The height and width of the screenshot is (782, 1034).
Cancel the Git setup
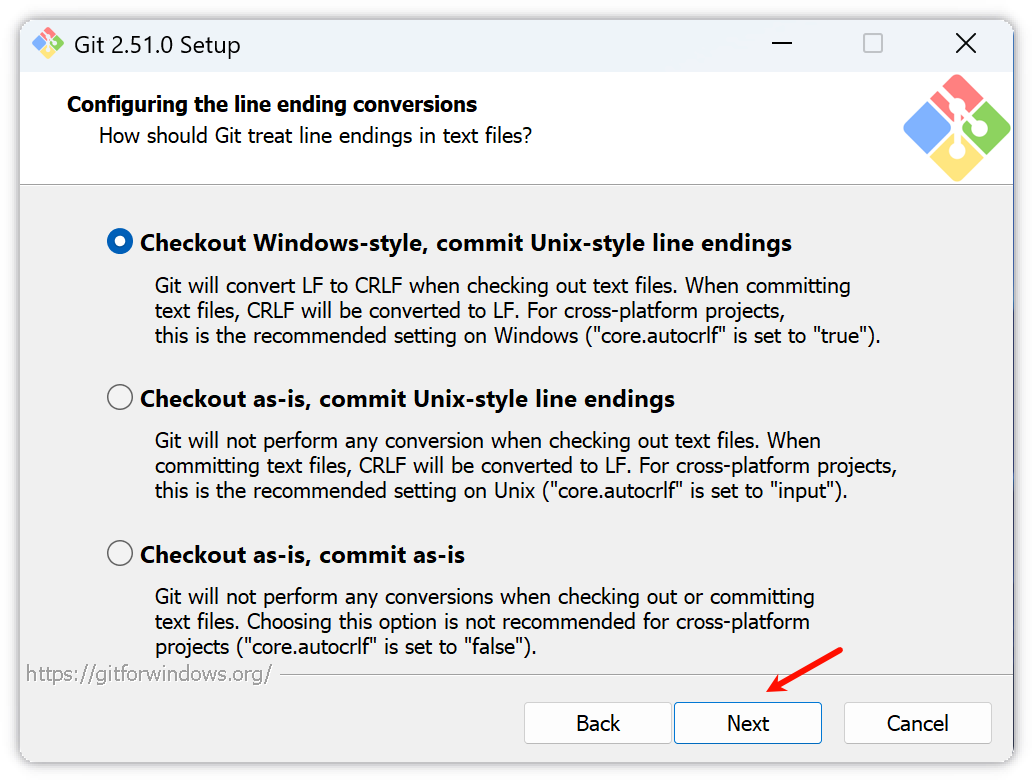[x=918, y=723]
